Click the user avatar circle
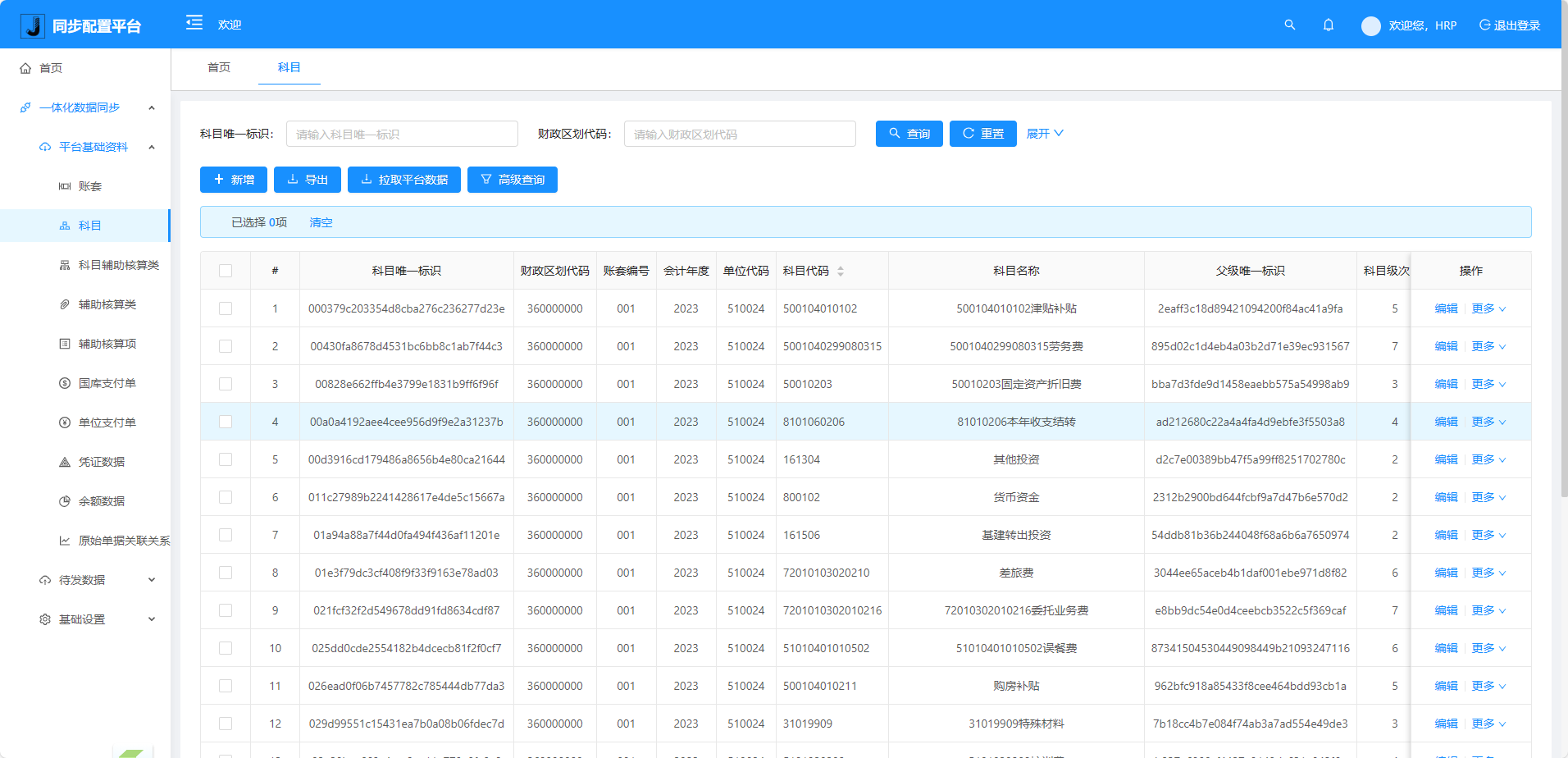Image resolution: width=1568 pixels, height=758 pixels. click(1371, 25)
